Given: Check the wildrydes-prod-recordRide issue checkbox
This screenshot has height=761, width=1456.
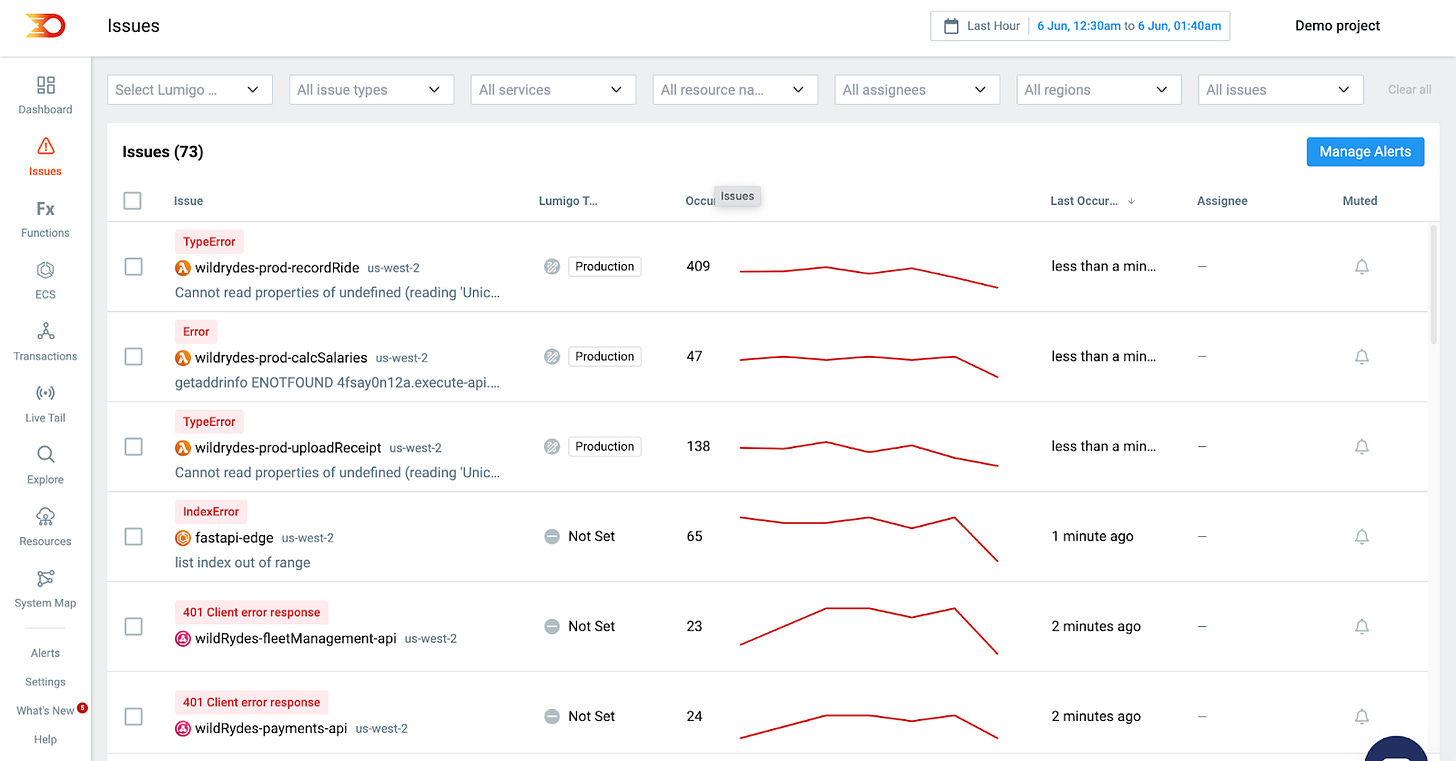Looking at the screenshot, I should [x=133, y=267].
